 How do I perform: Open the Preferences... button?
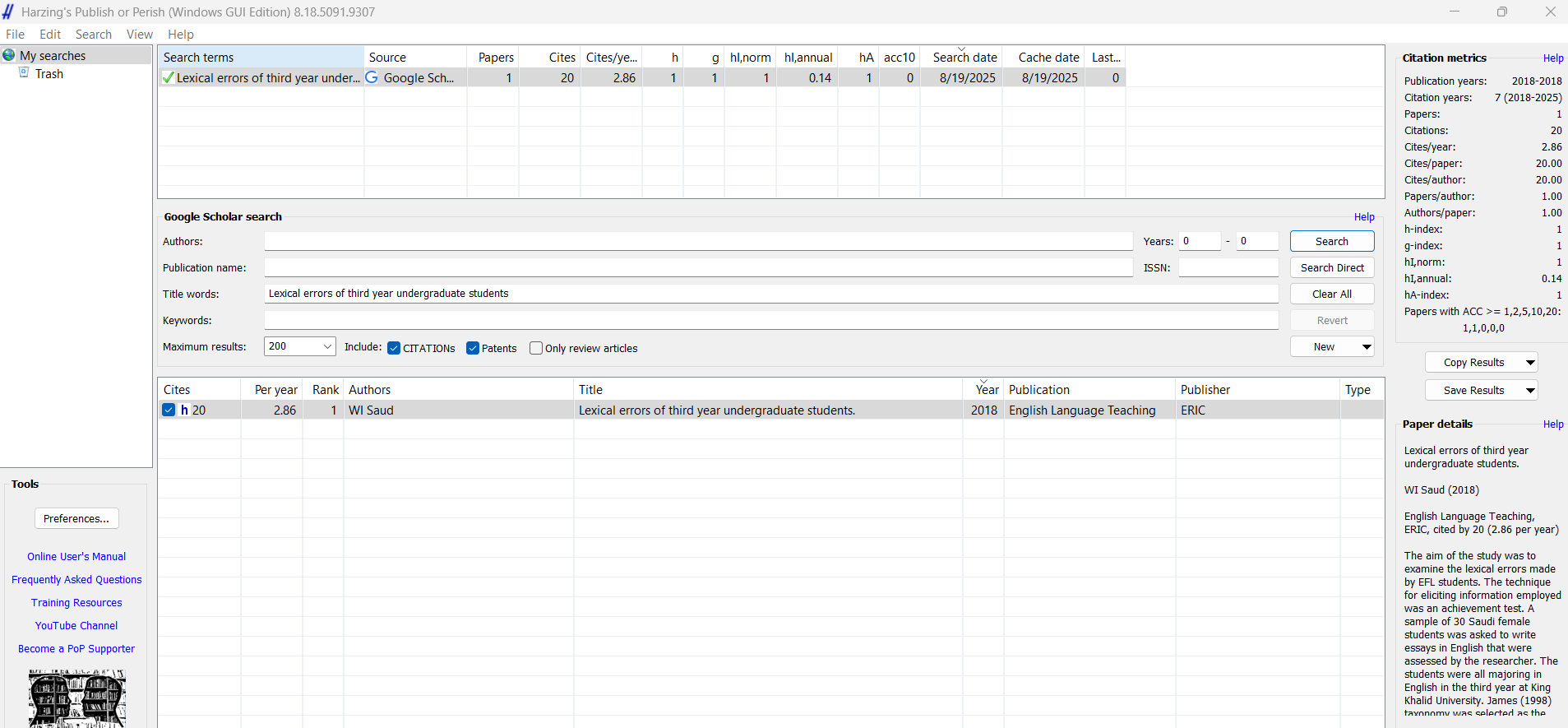[76, 518]
